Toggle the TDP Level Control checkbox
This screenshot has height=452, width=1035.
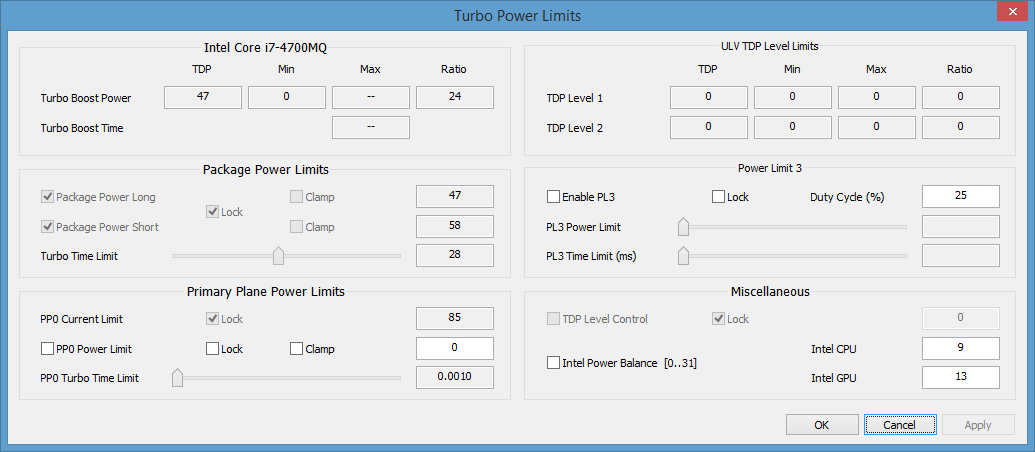tap(553, 319)
